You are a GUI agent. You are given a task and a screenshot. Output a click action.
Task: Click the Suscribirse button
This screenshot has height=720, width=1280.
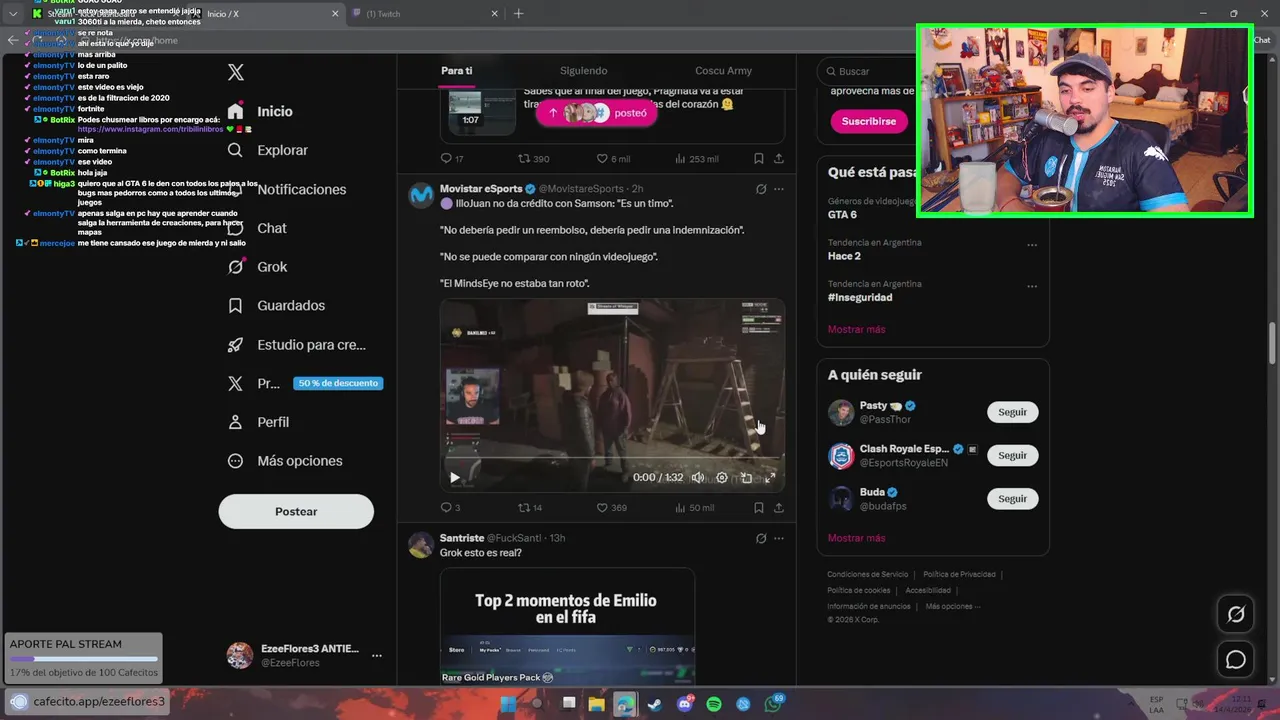click(869, 121)
